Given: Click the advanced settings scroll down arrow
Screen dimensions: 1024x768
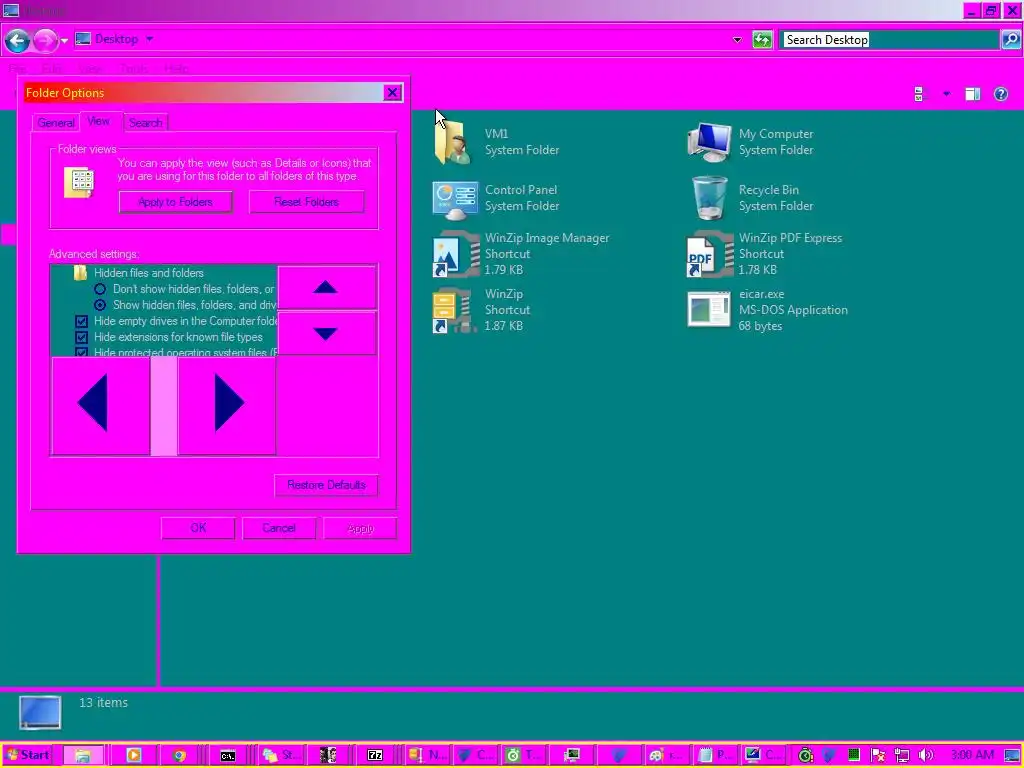Looking at the screenshot, I should click(x=327, y=333).
